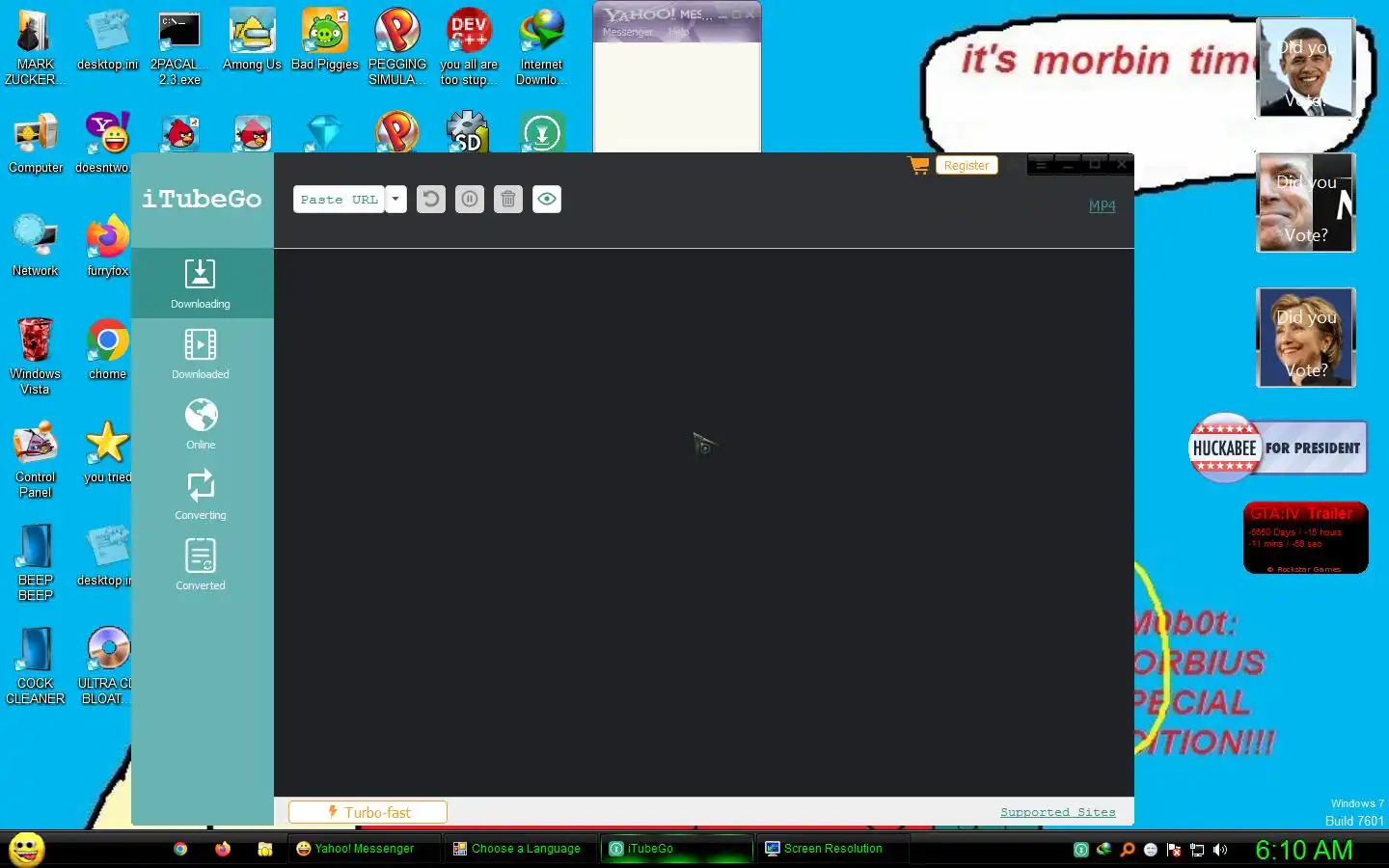Select the Computer desktop icon
The image size is (1389, 868).
tap(36, 144)
